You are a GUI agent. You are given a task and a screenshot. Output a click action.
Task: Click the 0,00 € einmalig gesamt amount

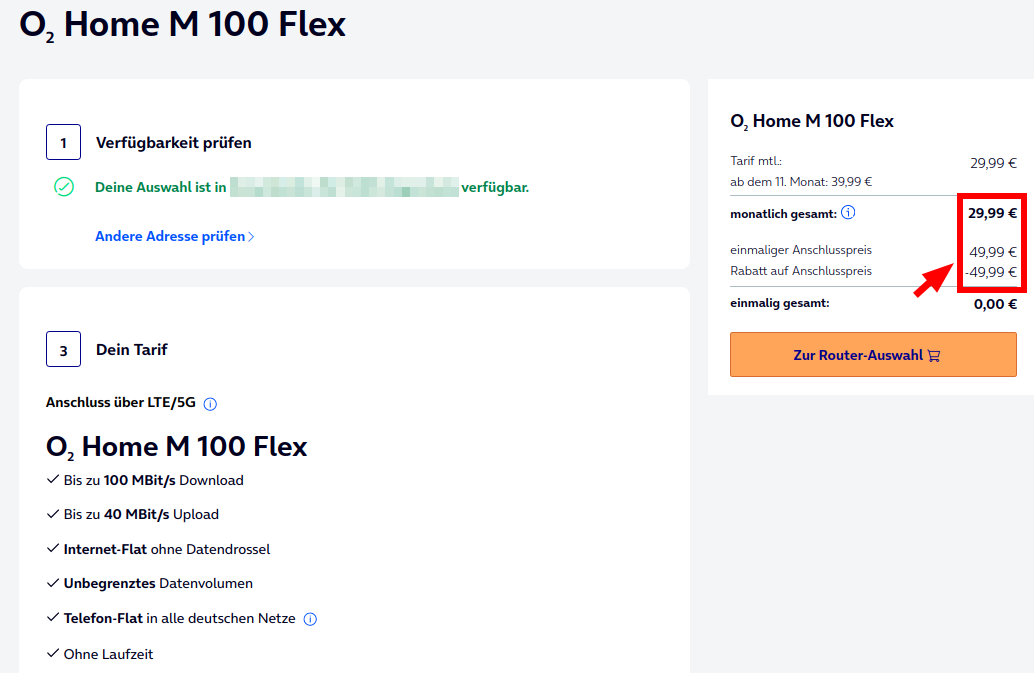[x=995, y=304]
